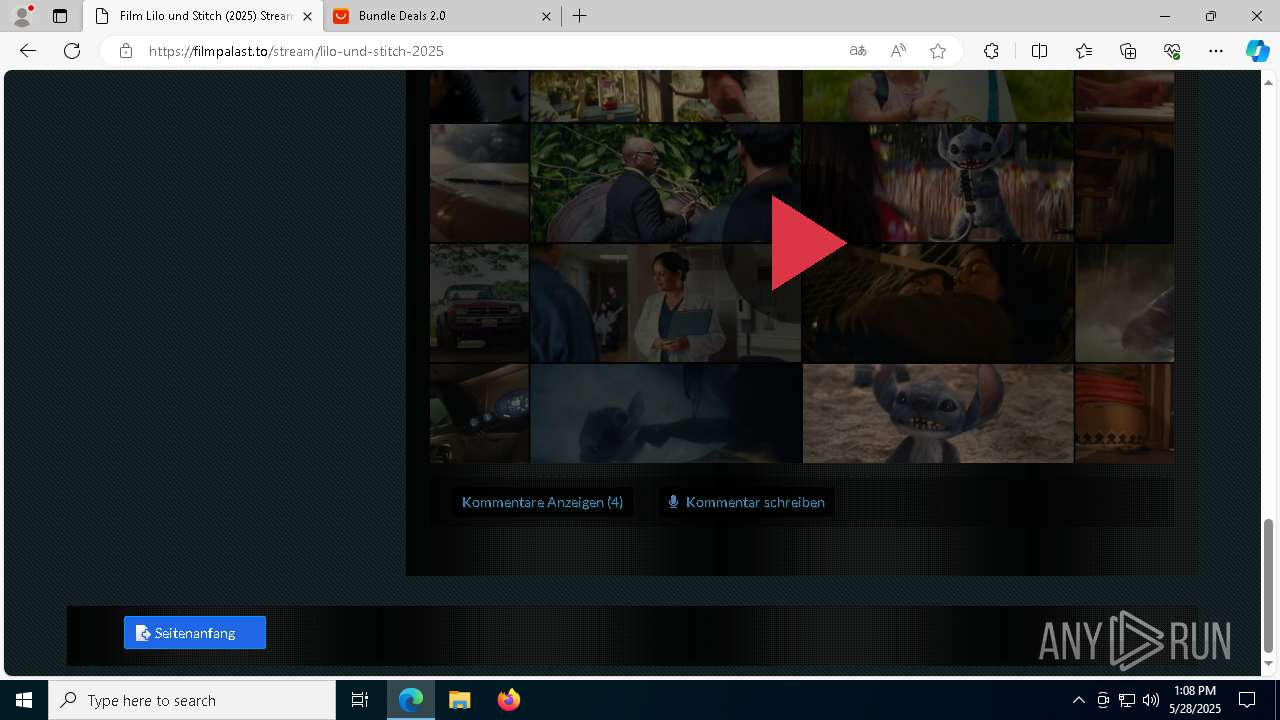Click the woman in white coat thumbnail
The image size is (1280, 720).
(x=666, y=303)
